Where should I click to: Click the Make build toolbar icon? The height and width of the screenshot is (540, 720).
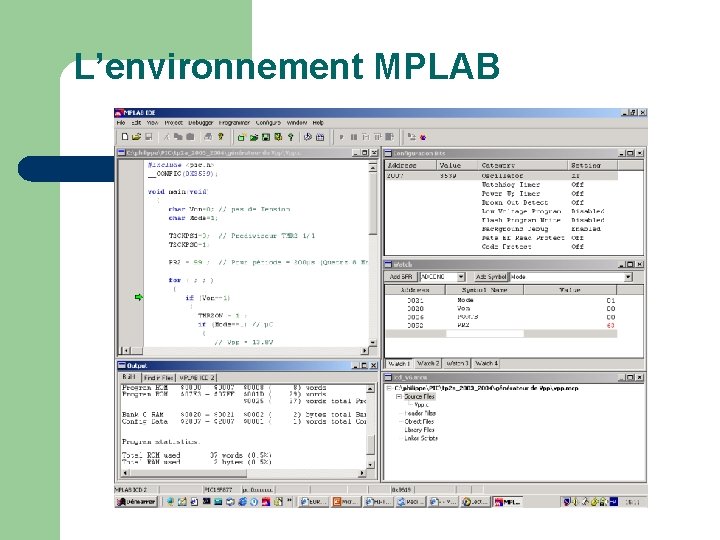coord(308,137)
